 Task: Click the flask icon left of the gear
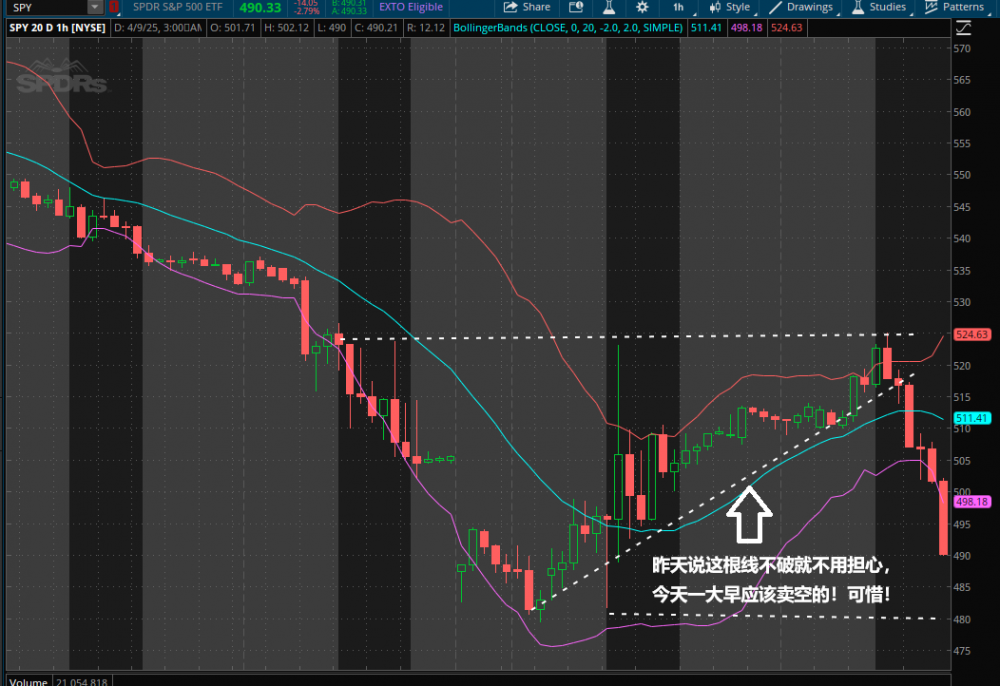pos(606,7)
